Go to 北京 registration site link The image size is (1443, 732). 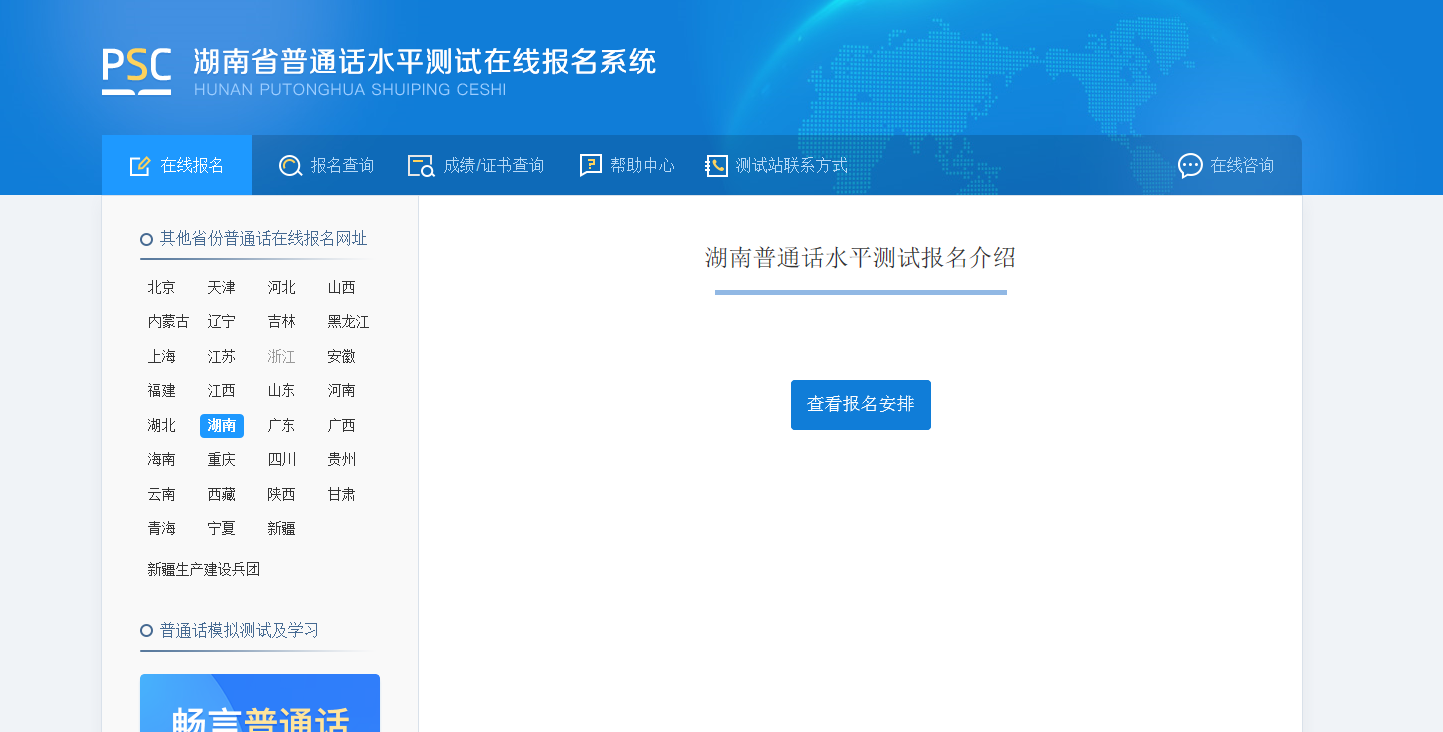[x=162, y=288]
